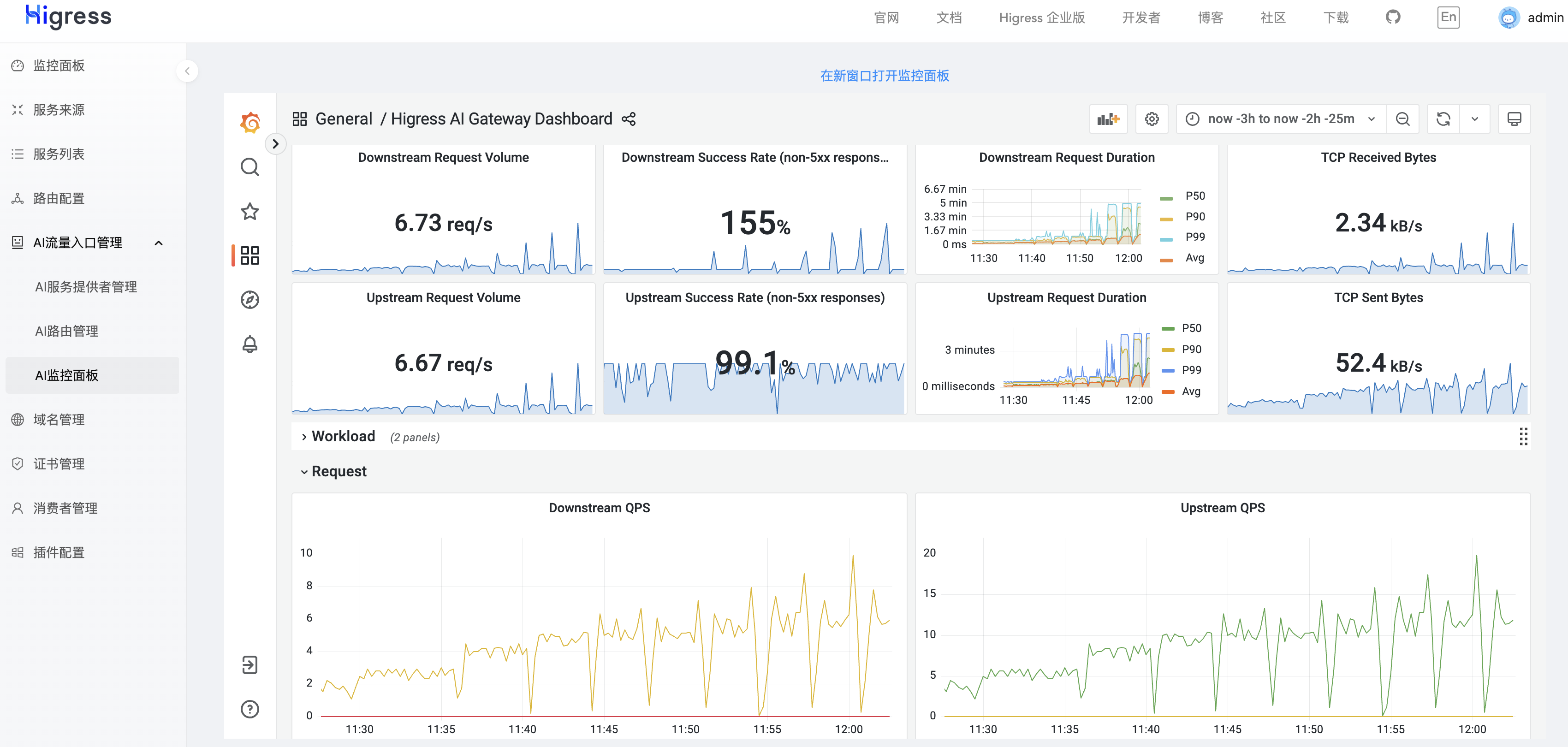Open 官网 top navigation link
Screen dimensions: 1568x747
[886, 18]
